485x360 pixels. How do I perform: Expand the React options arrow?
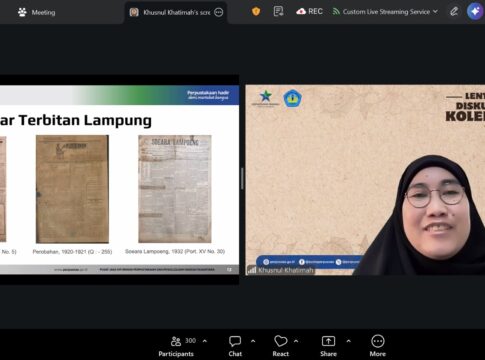[x=296, y=341]
